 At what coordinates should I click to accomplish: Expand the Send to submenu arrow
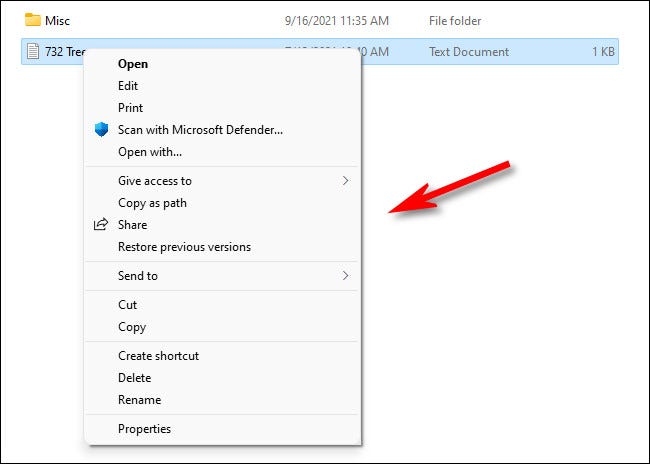tap(346, 276)
